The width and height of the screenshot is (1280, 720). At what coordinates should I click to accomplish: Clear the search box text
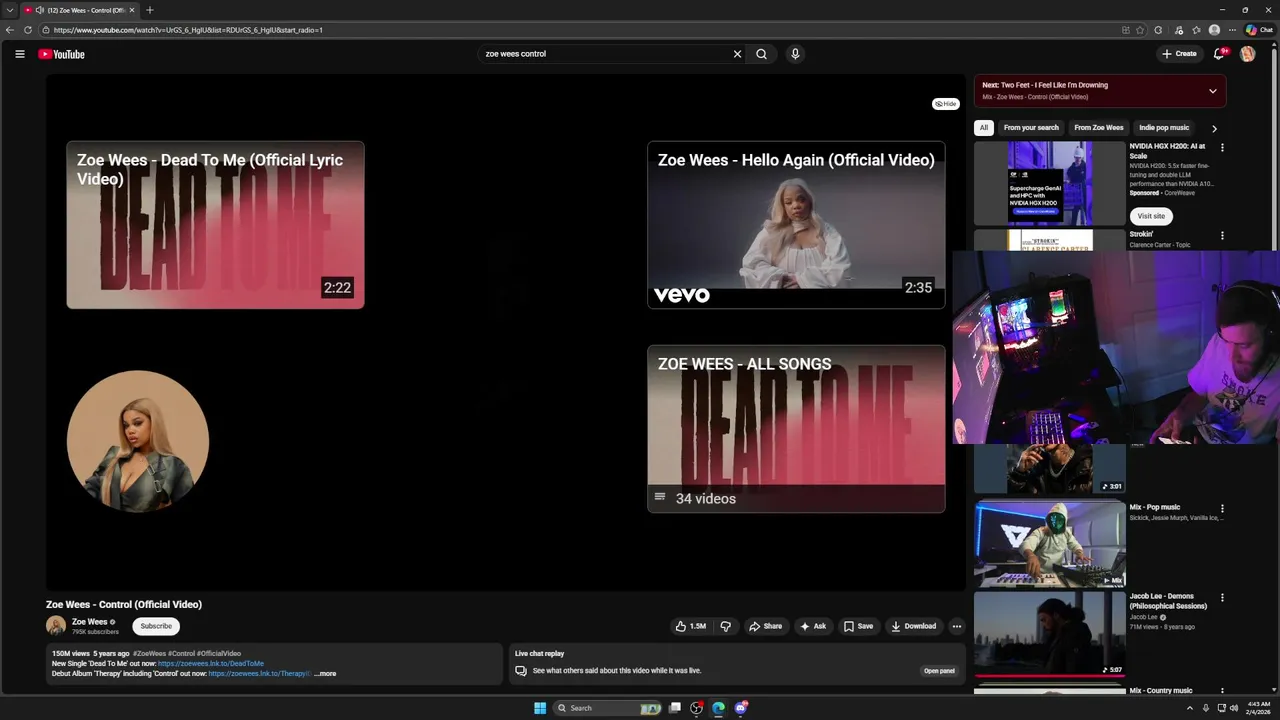point(737,54)
